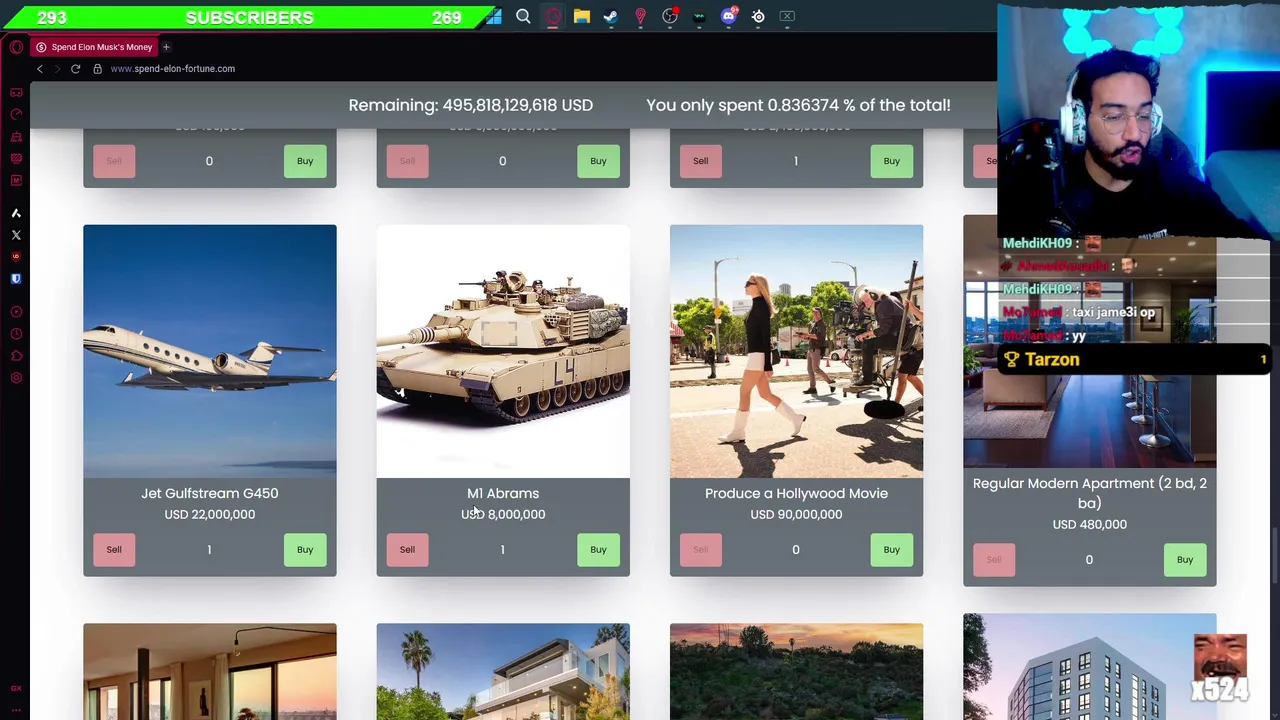Open a new tab with plus button
Image resolution: width=1280 pixels, height=720 pixels.
[x=166, y=47]
